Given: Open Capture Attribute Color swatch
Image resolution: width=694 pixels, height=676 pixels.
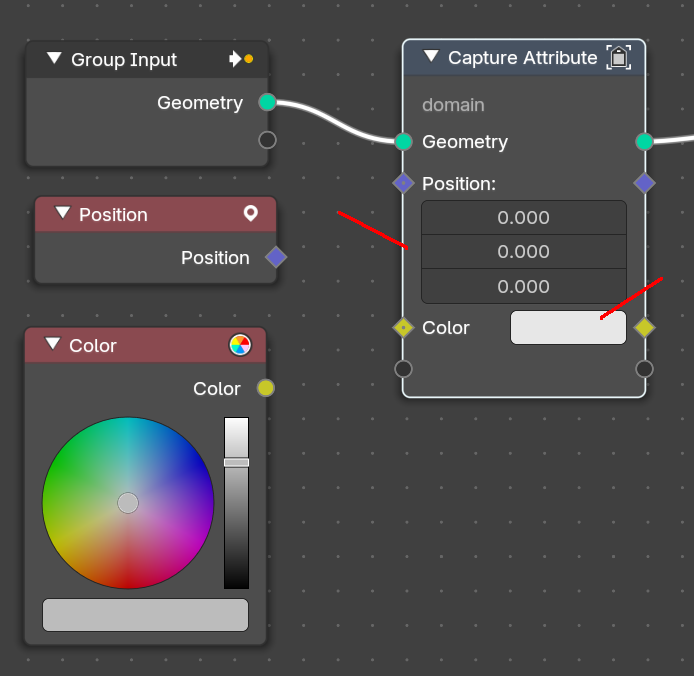Looking at the screenshot, I should 568,328.
